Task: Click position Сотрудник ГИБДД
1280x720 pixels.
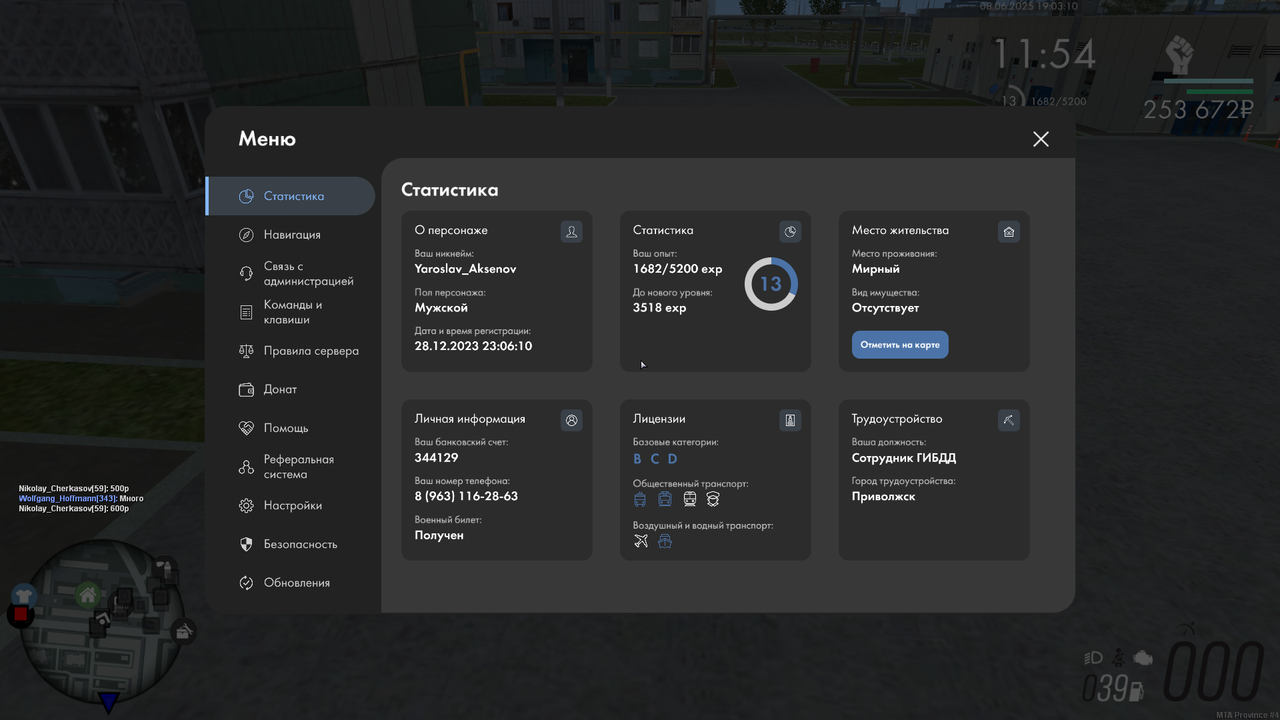Action: point(904,458)
